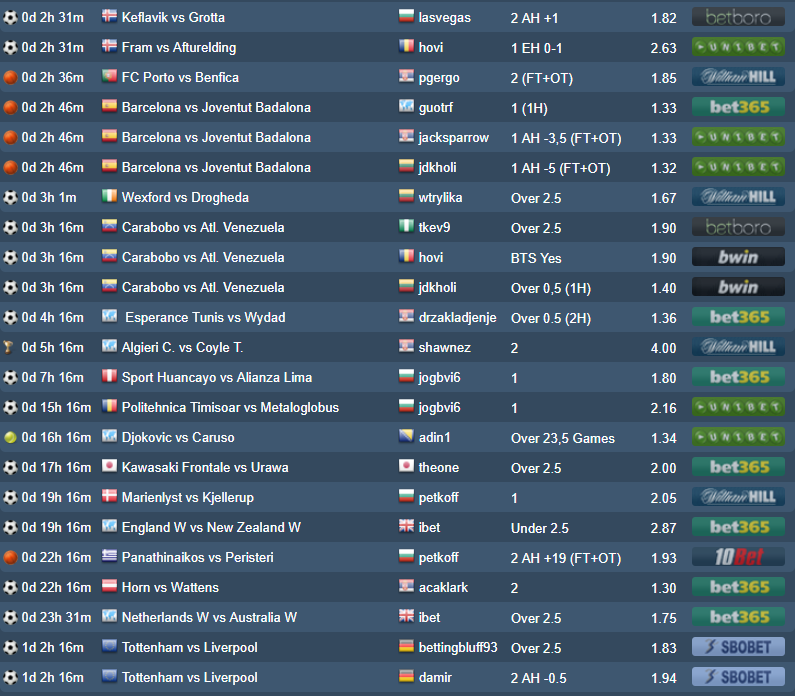Open the Wexford vs Drogheda match
The width and height of the screenshot is (796, 696).
coord(185,197)
